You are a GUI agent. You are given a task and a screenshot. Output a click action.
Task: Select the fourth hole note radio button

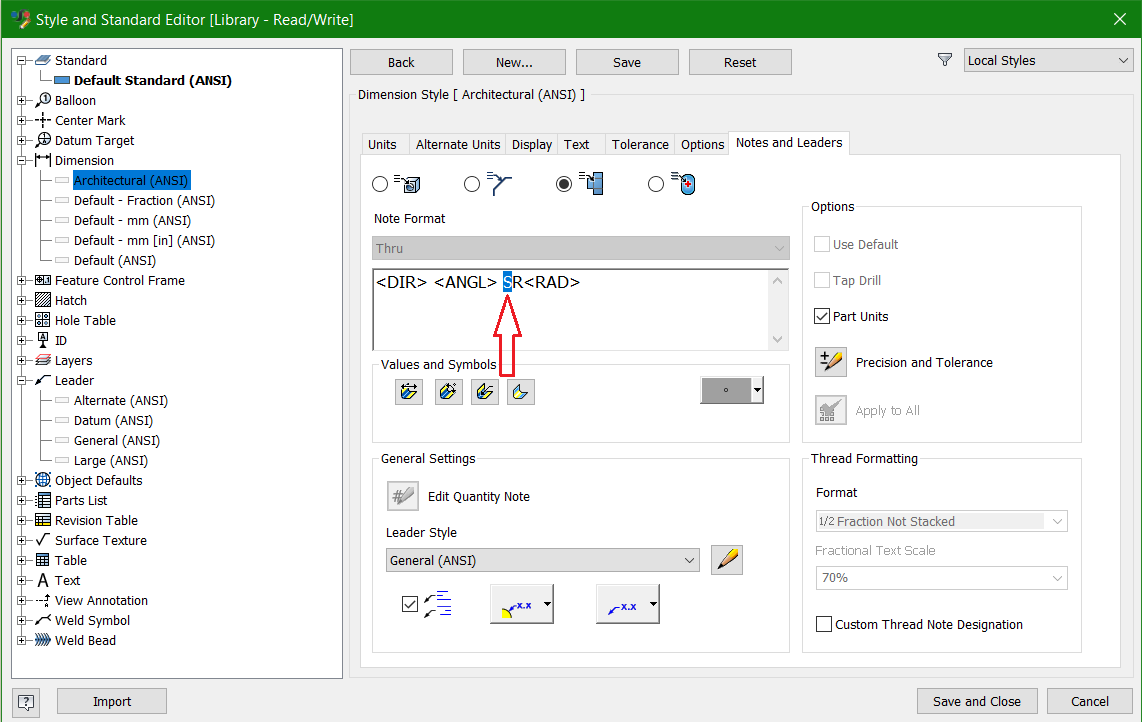pyautogui.click(x=656, y=184)
